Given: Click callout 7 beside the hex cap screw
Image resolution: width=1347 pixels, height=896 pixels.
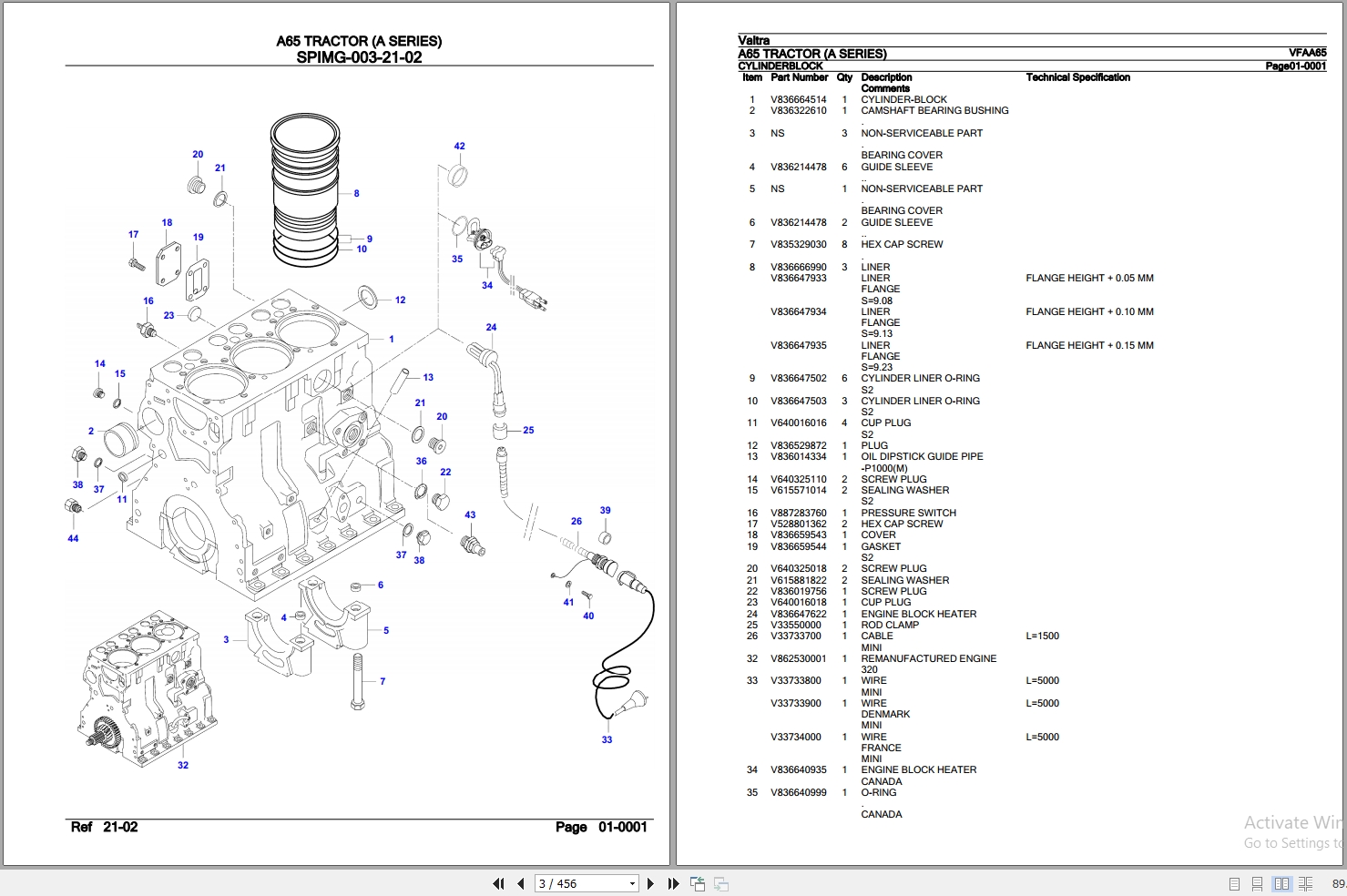Looking at the screenshot, I should pos(383,681).
